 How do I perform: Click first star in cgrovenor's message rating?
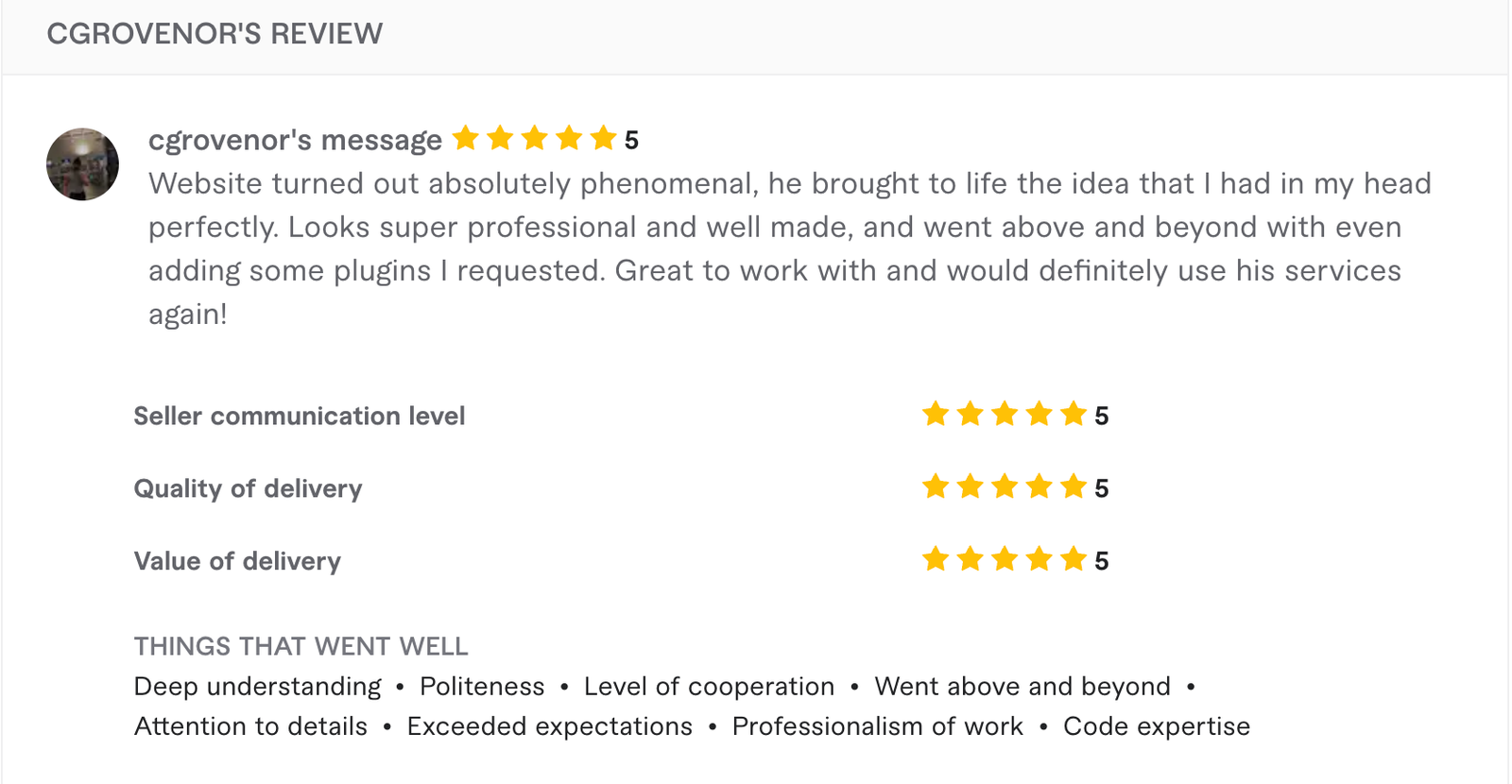click(x=466, y=139)
